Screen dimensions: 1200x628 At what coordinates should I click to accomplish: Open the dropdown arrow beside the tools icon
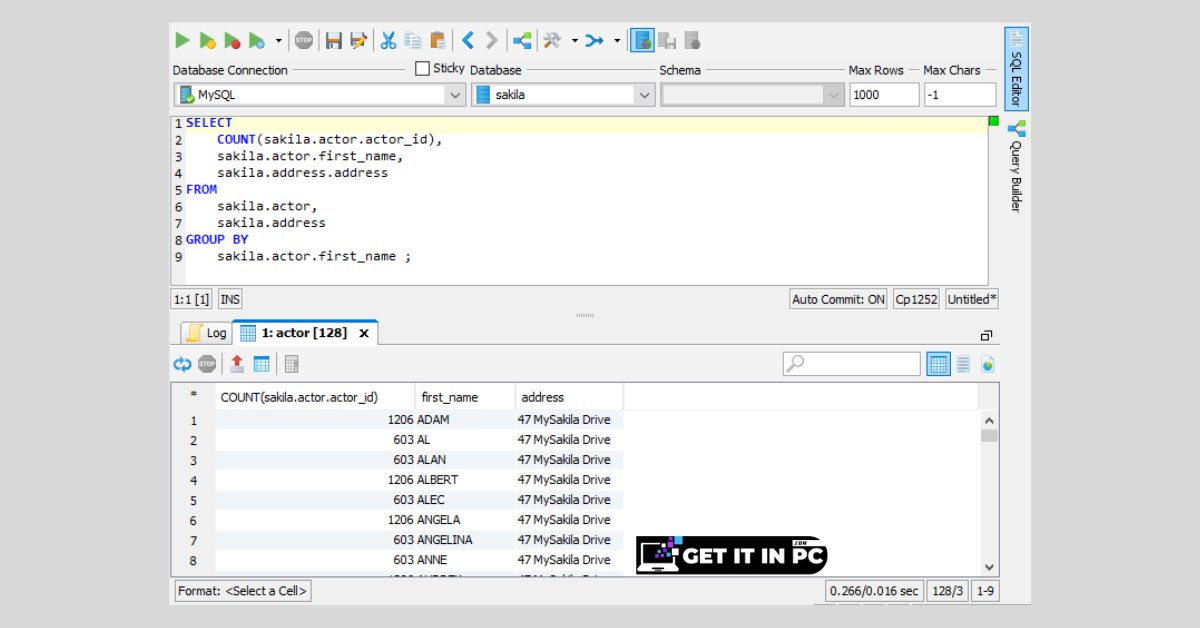click(574, 41)
